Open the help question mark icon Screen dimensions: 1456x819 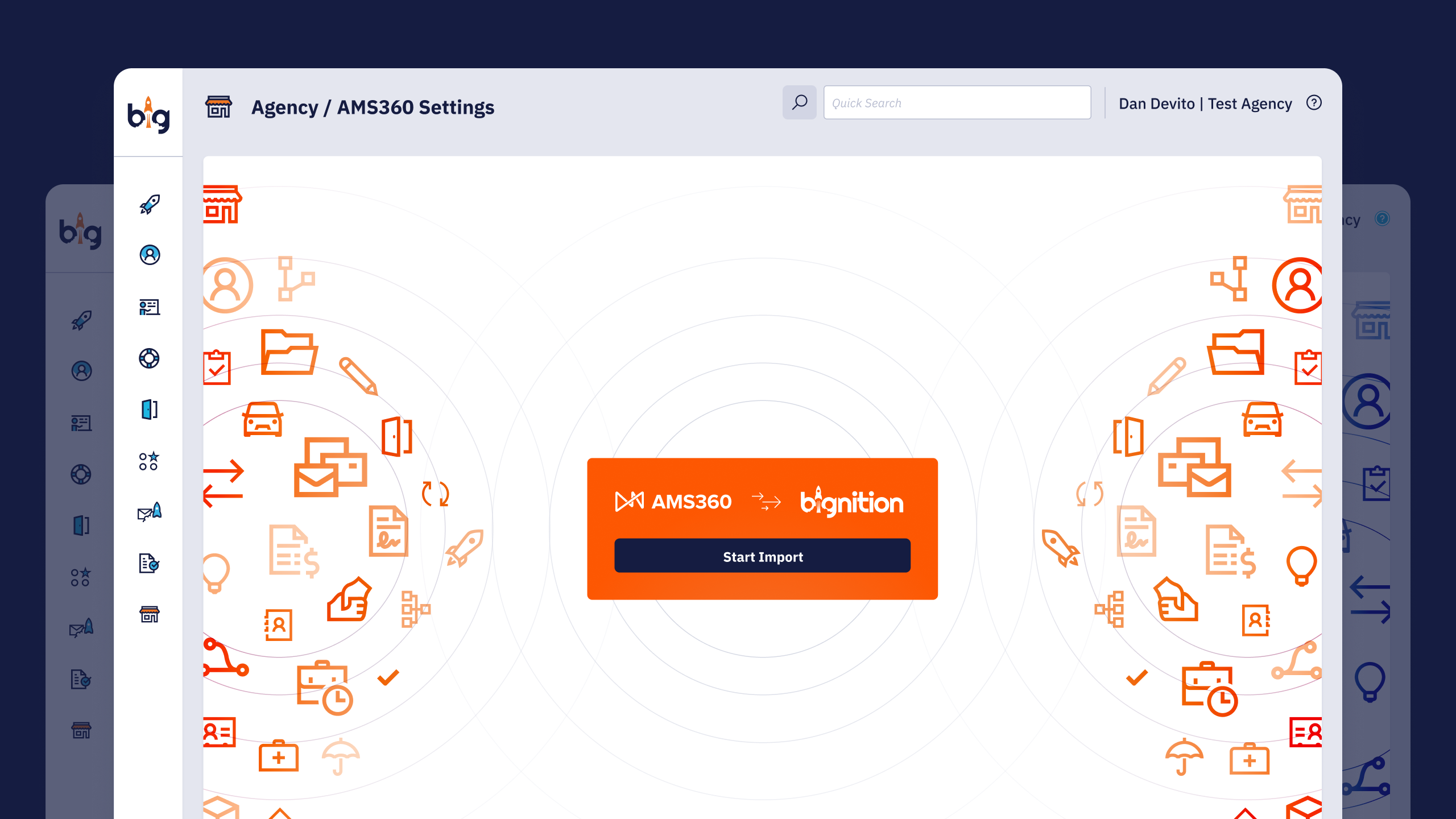[x=1314, y=103]
